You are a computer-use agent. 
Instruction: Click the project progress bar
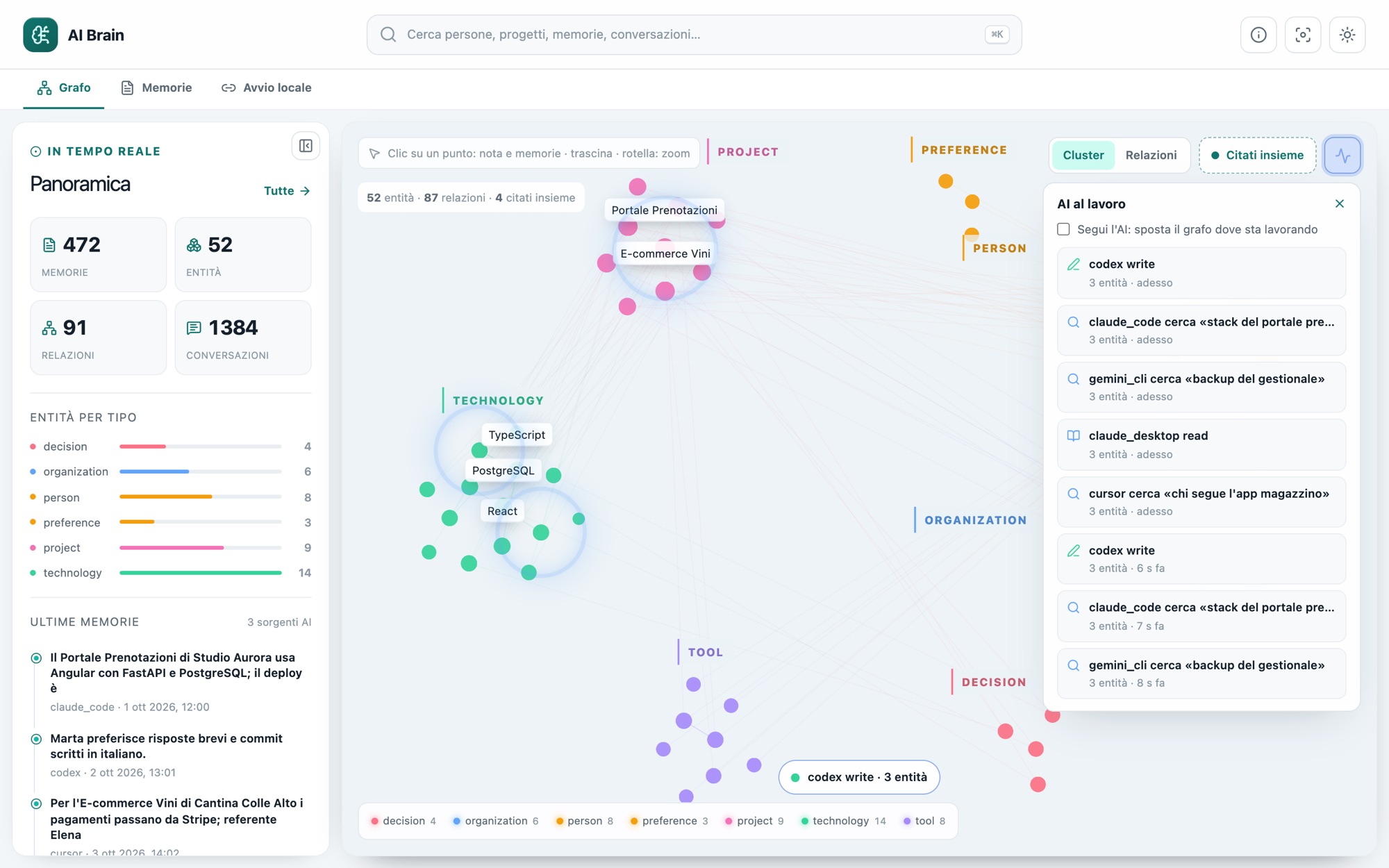(201, 548)
